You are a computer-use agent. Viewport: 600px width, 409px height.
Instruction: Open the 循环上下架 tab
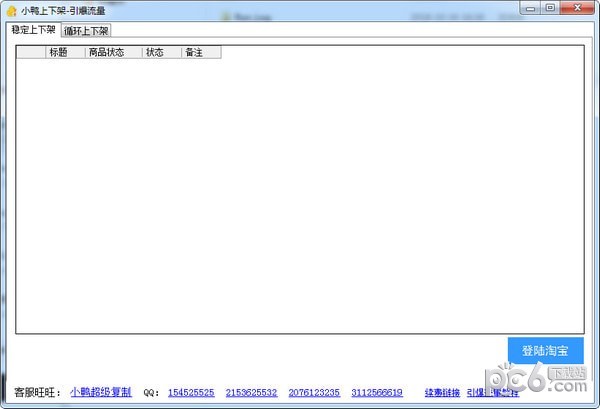(86, 31)
